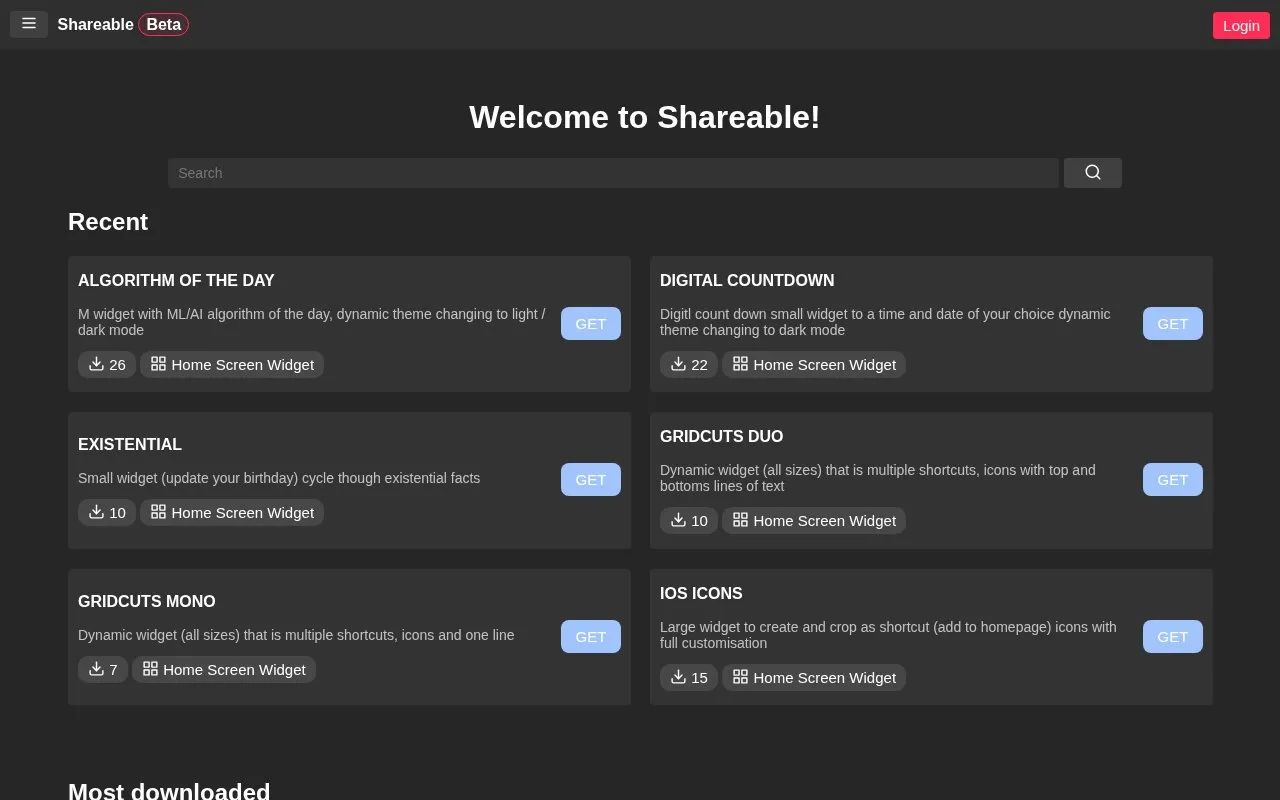Open the hamburger menu
The image size is (1280, 800).
coord(29,24)
